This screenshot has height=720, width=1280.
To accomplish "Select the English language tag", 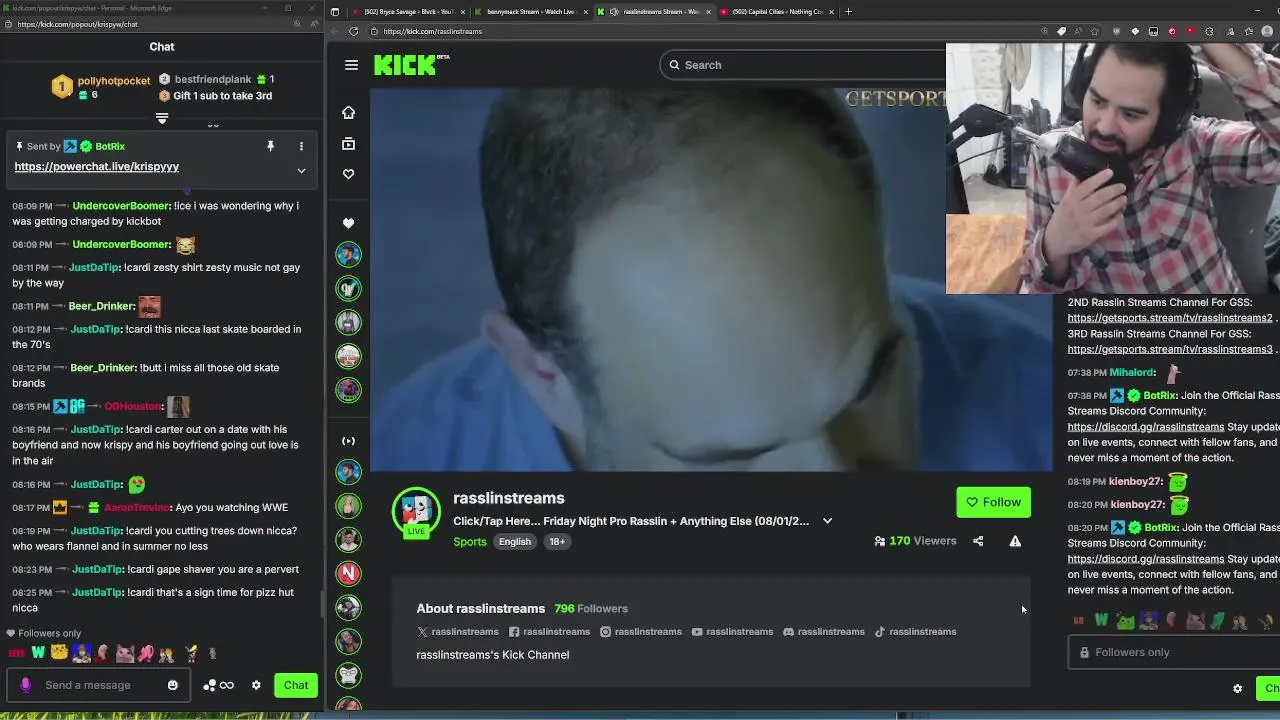I will (x=515, y=542).
